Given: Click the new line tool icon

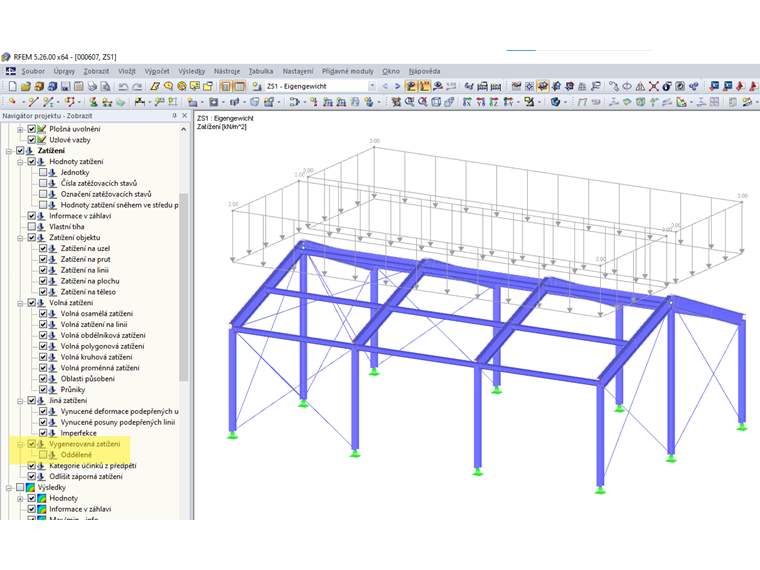Looking at the screenshot, I should (33, 102).
